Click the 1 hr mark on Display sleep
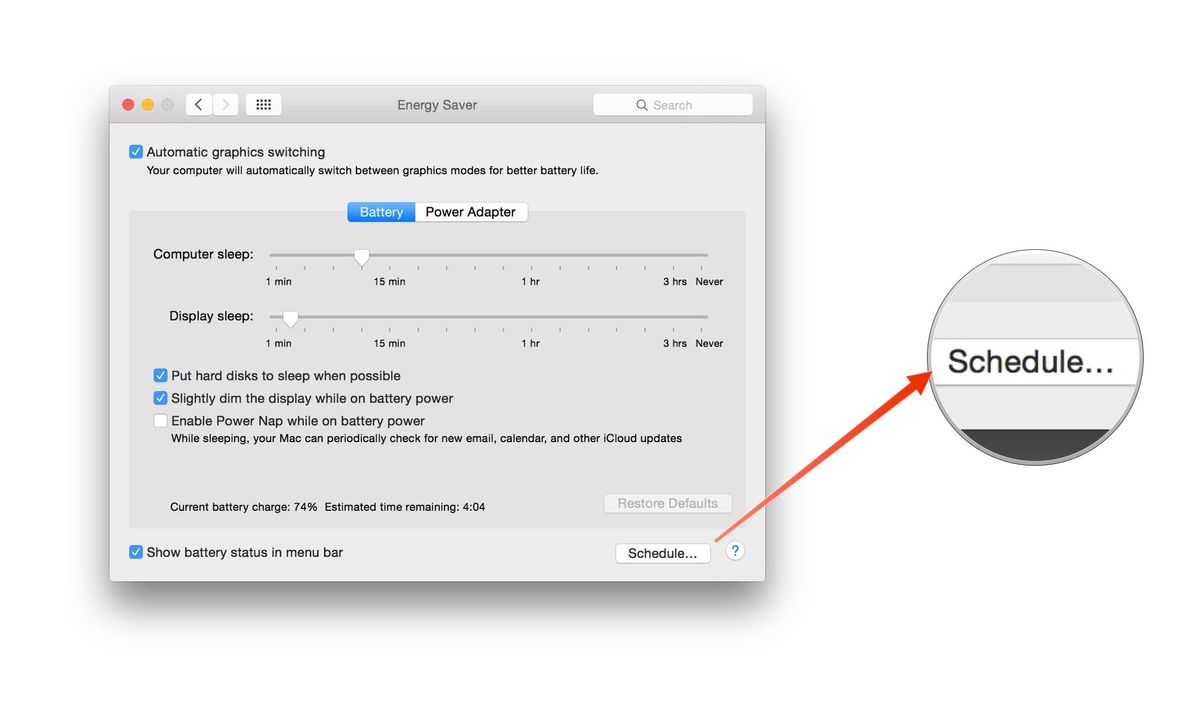Screen dimensions: 1200x715 [530, 343]
